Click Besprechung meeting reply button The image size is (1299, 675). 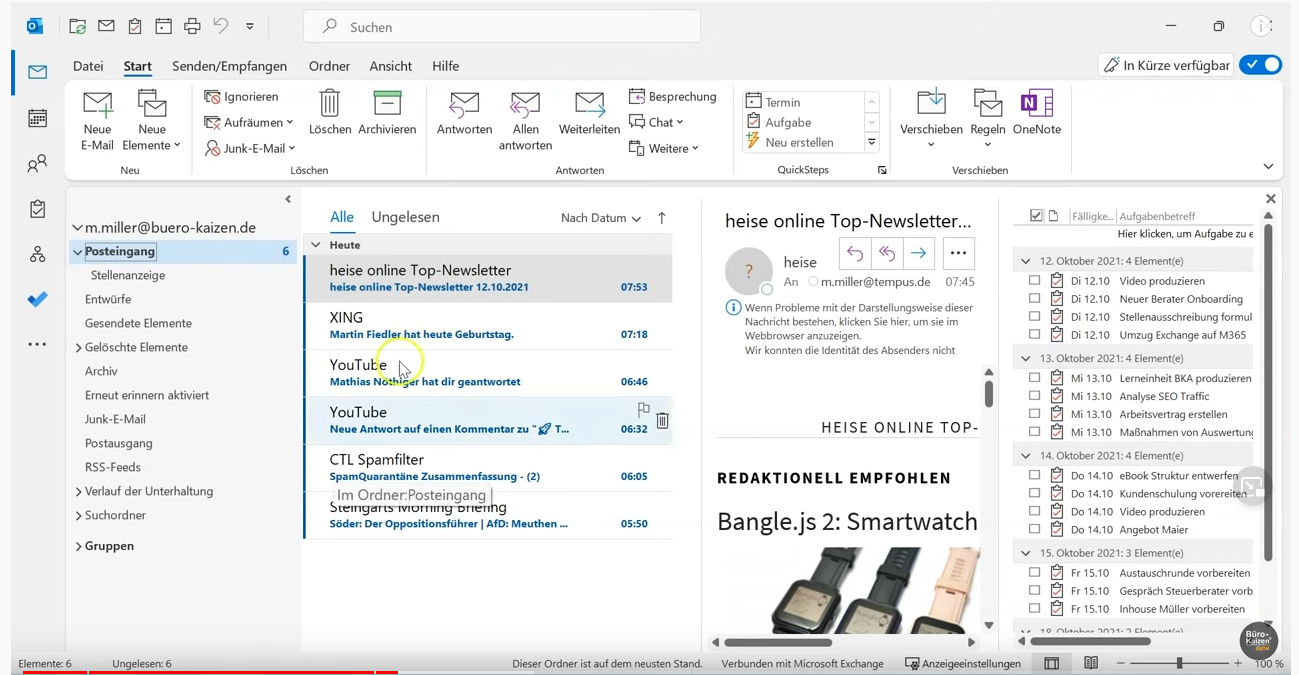673,96
